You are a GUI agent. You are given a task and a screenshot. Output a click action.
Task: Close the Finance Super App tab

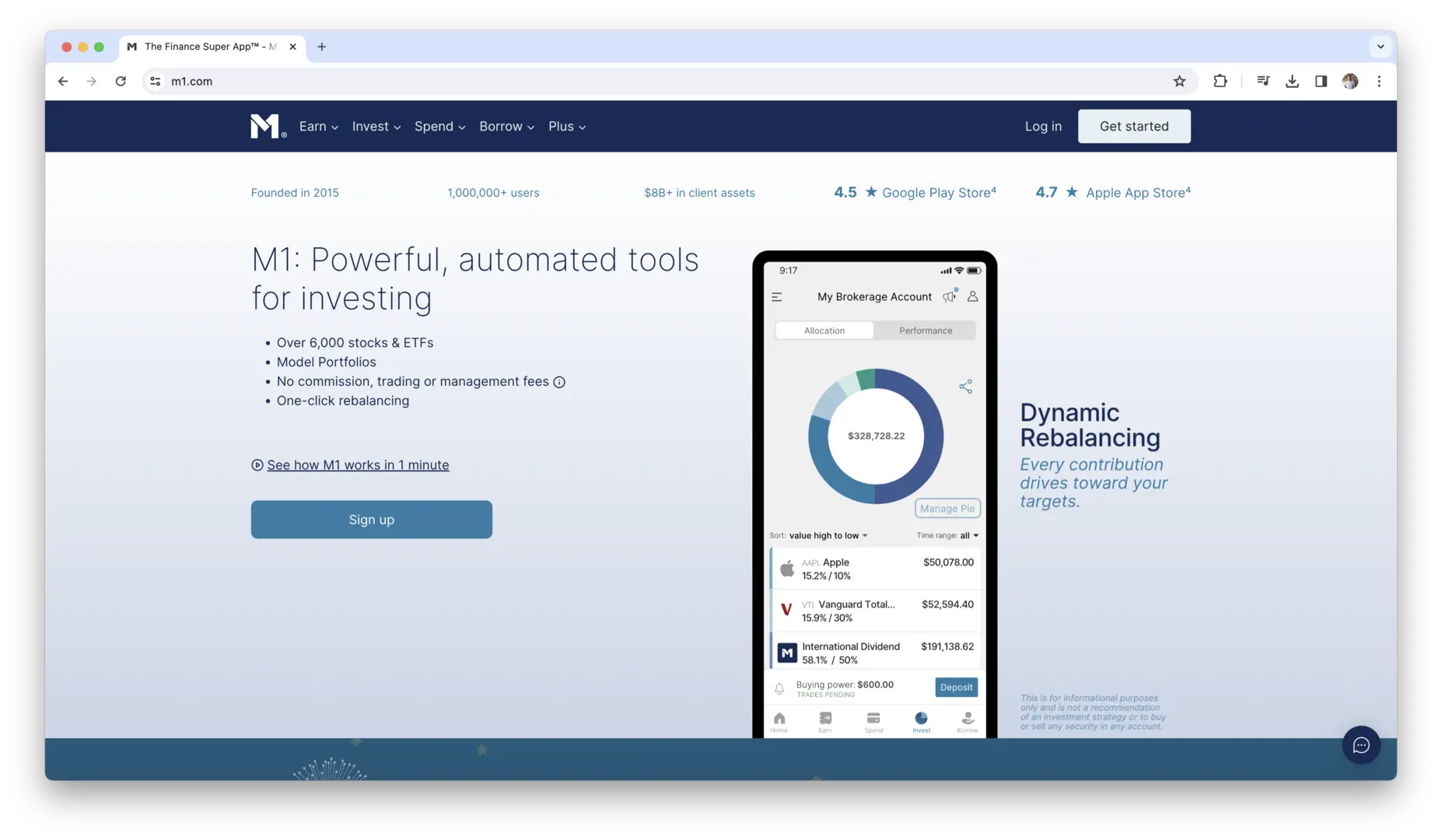click(x=292, y=47)
